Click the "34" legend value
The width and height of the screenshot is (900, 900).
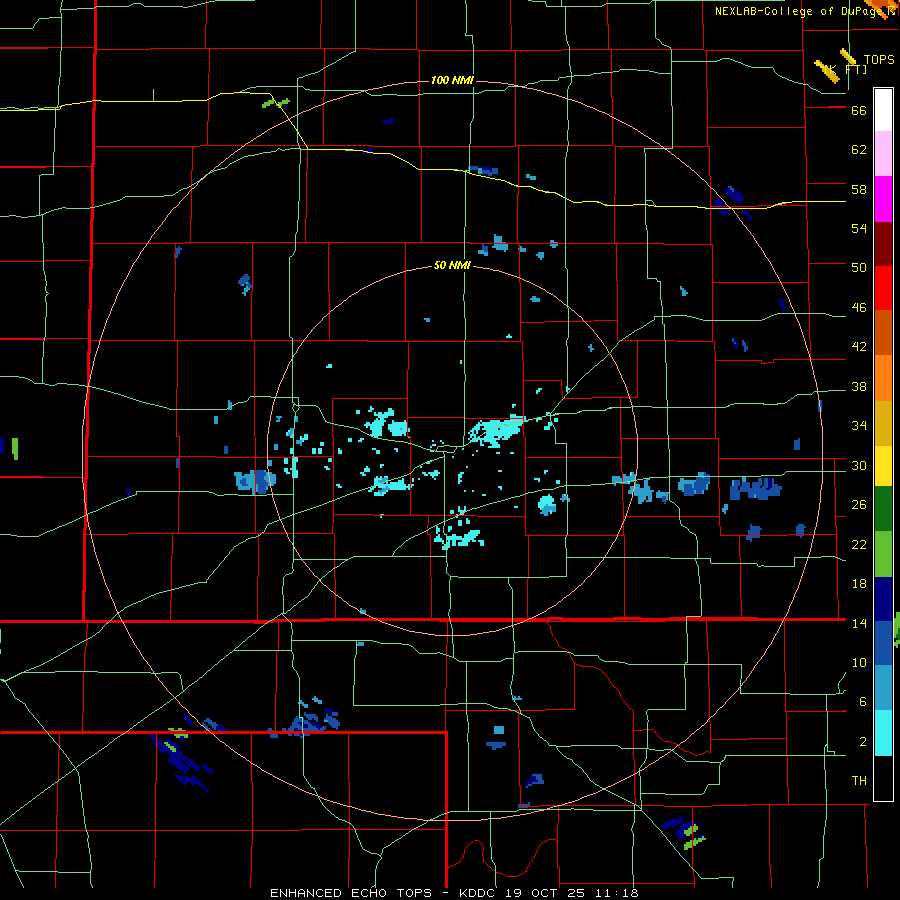(x=859, y=426)
